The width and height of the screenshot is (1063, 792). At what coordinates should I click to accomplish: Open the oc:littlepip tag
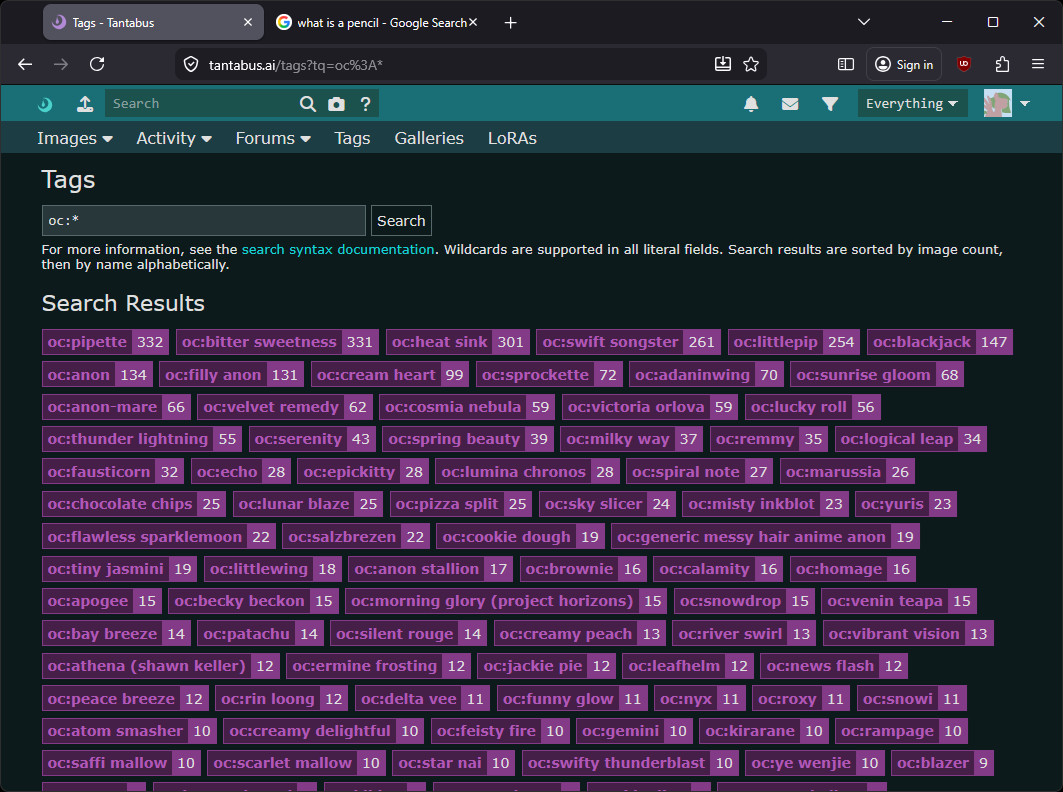794,342
